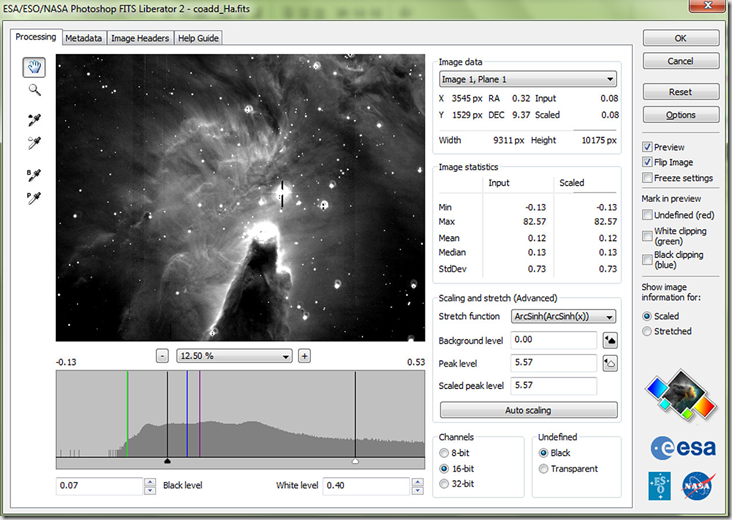Decrease the black level with down arrow
Screen dimensions: 732x520
click(x=150, y=490)
